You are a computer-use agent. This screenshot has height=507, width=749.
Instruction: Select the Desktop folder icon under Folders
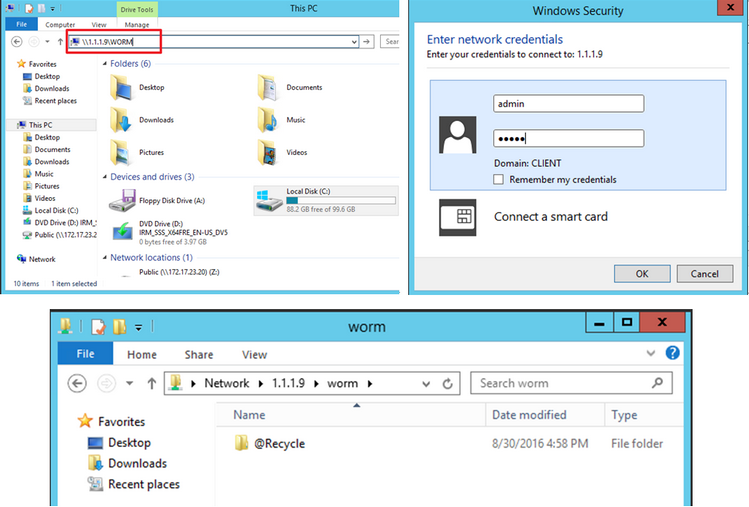click(121, 87)
